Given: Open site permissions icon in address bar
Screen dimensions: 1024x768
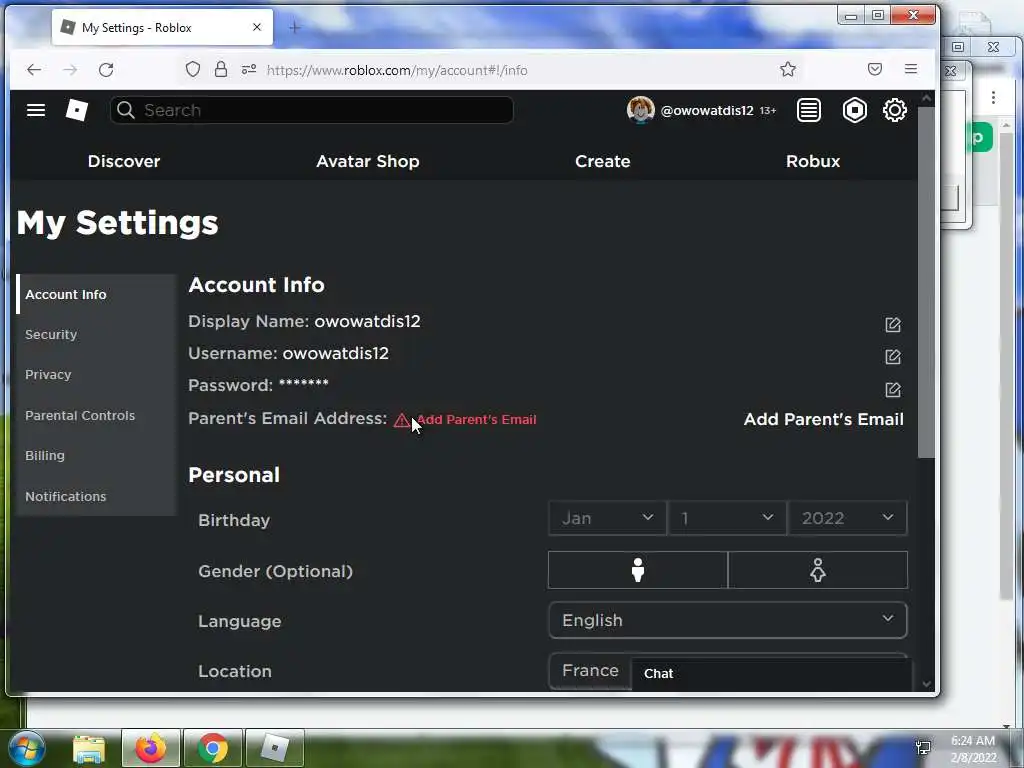Looking at the screenshot, I should pos(249,69).
